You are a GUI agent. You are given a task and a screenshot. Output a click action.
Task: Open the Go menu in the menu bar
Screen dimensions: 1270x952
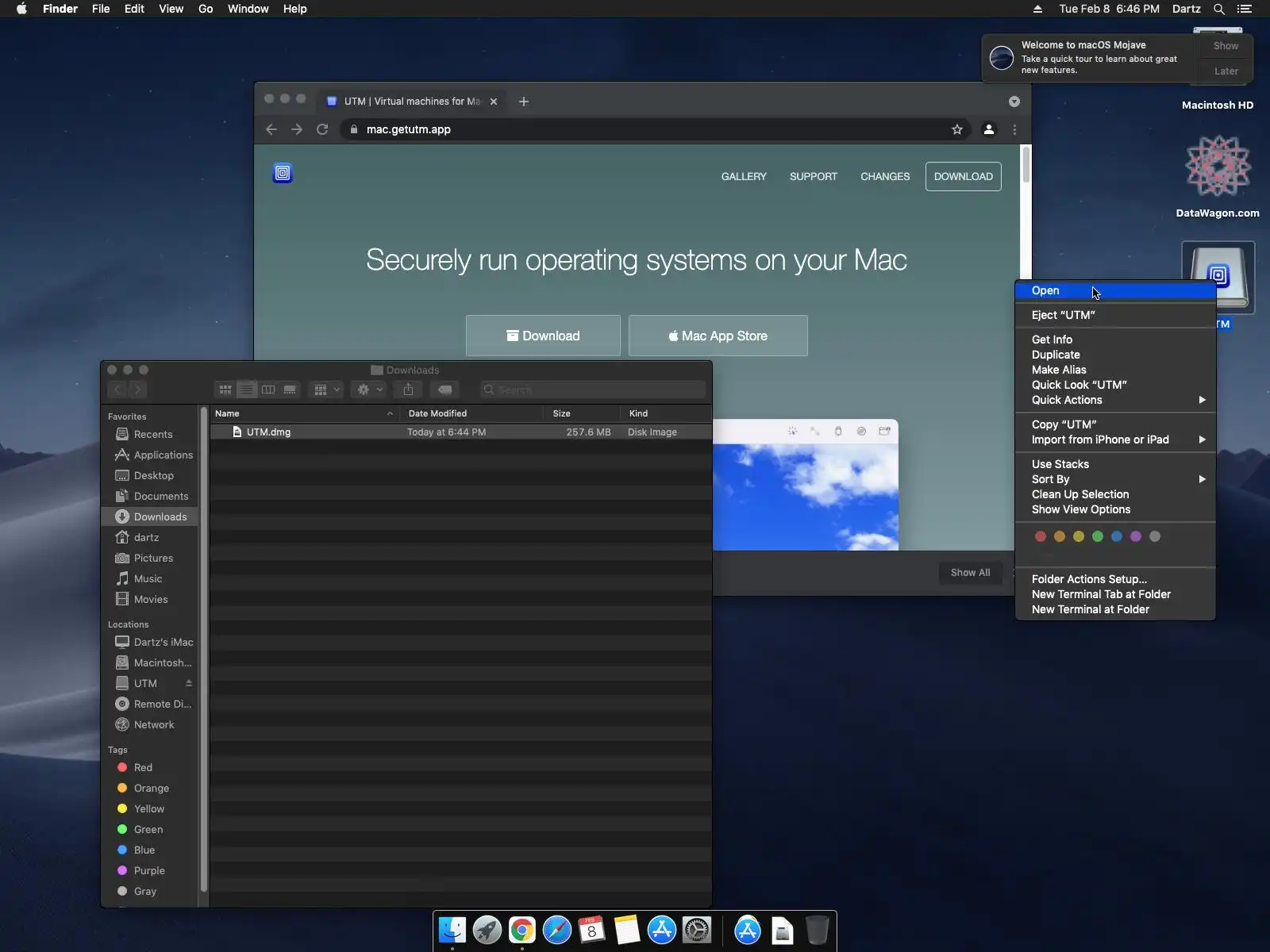pyautogui.click(x=206, y=9)
